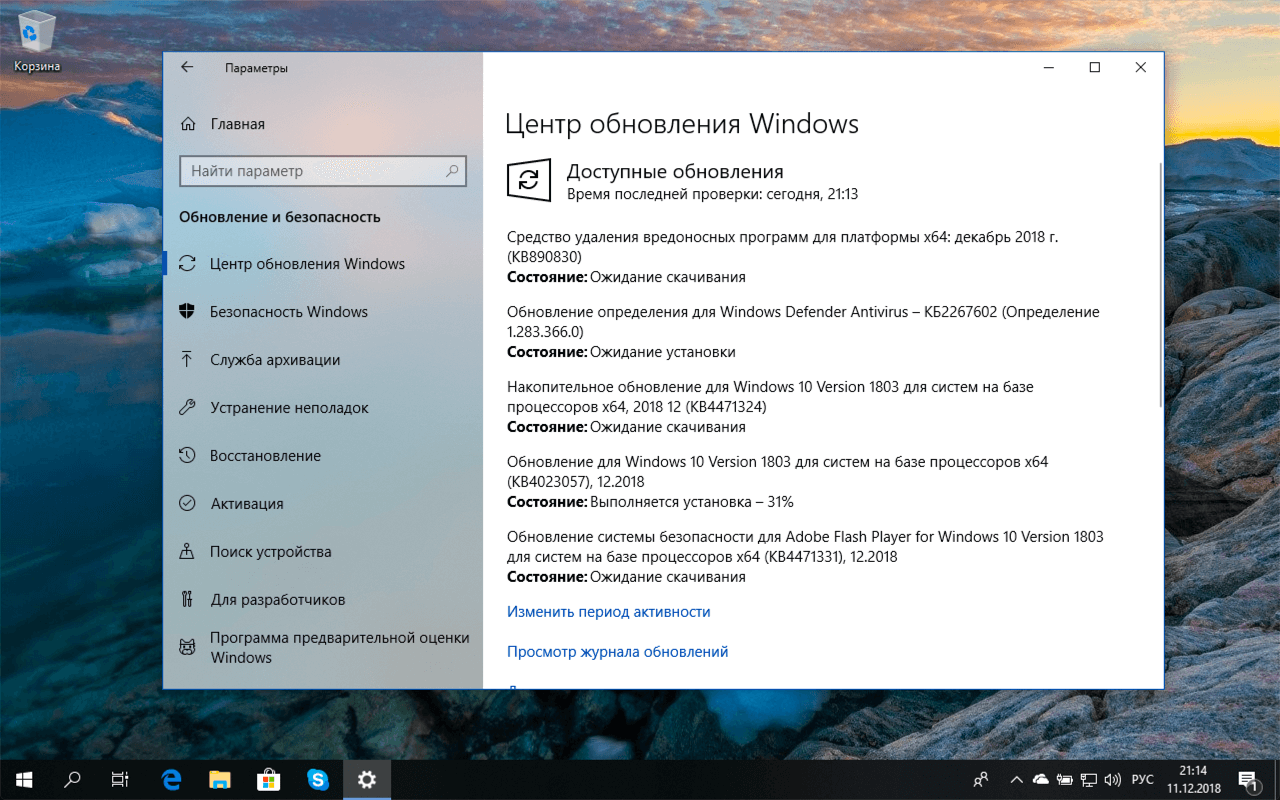The image size is (1280, 800).
Task: Open Устранение неполадок wrench icon
Action: [191, 407]
